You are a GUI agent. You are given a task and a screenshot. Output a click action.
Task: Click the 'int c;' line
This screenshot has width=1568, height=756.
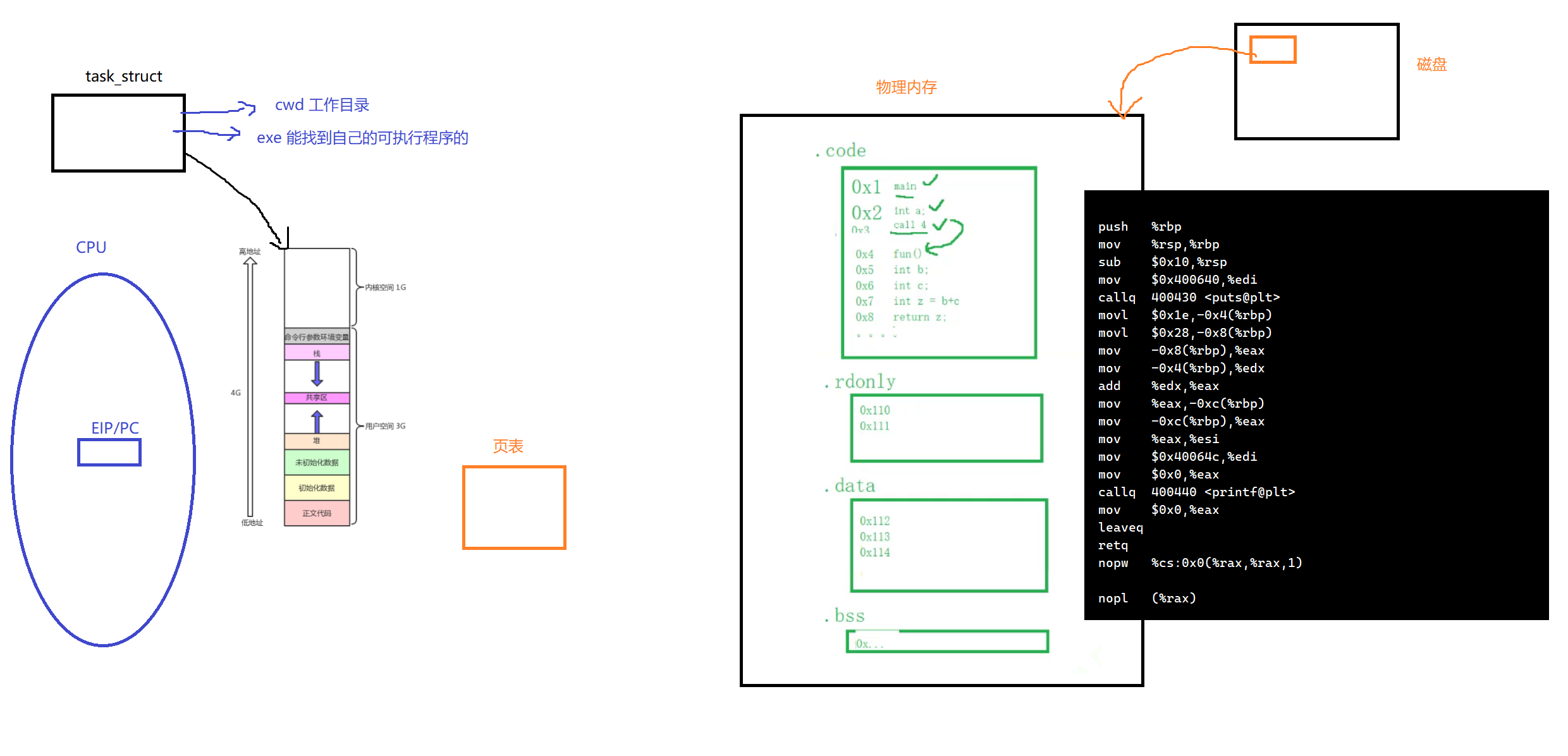[910, 286]
